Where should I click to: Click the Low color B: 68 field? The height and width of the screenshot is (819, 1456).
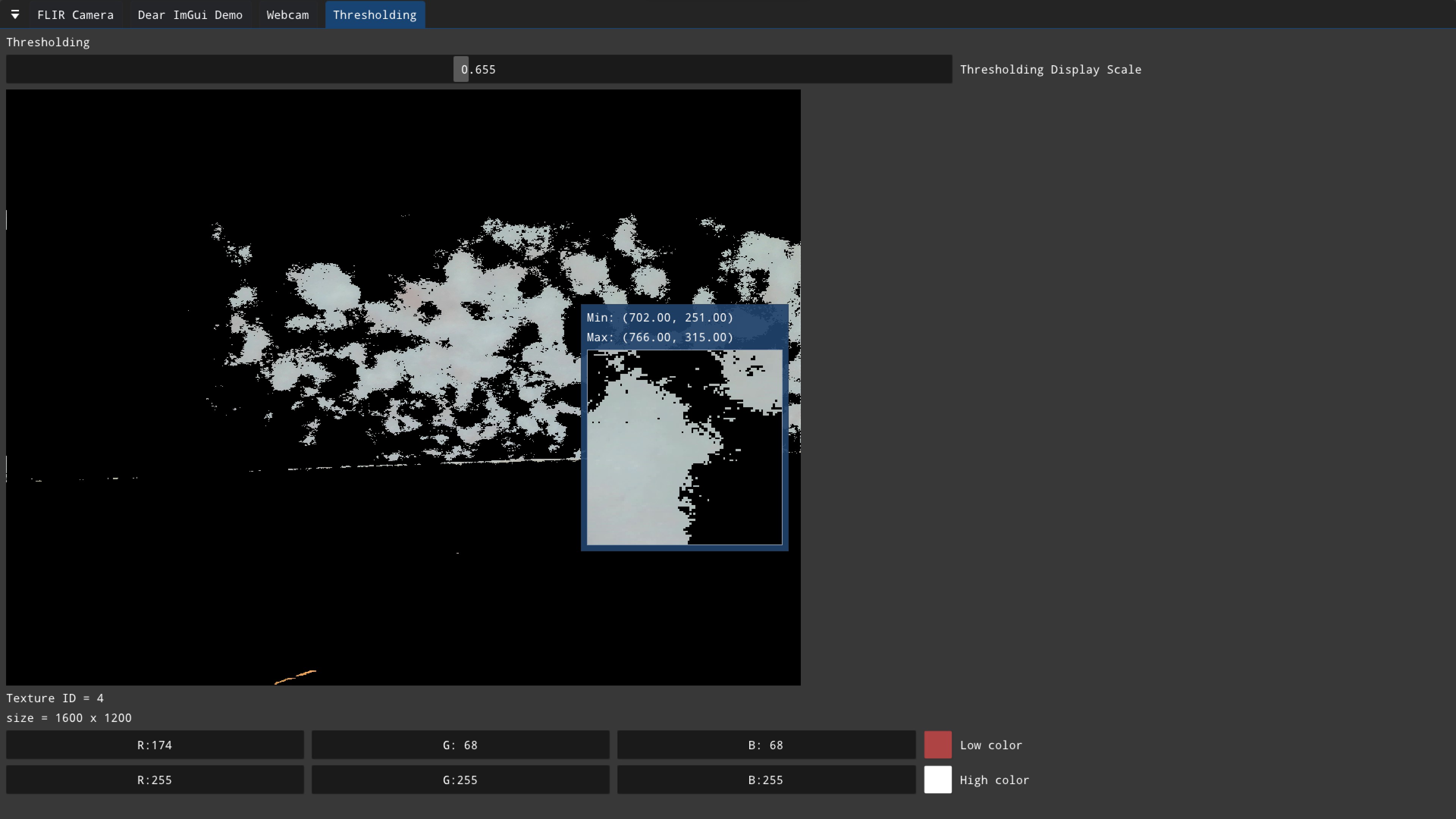point(765,745)
